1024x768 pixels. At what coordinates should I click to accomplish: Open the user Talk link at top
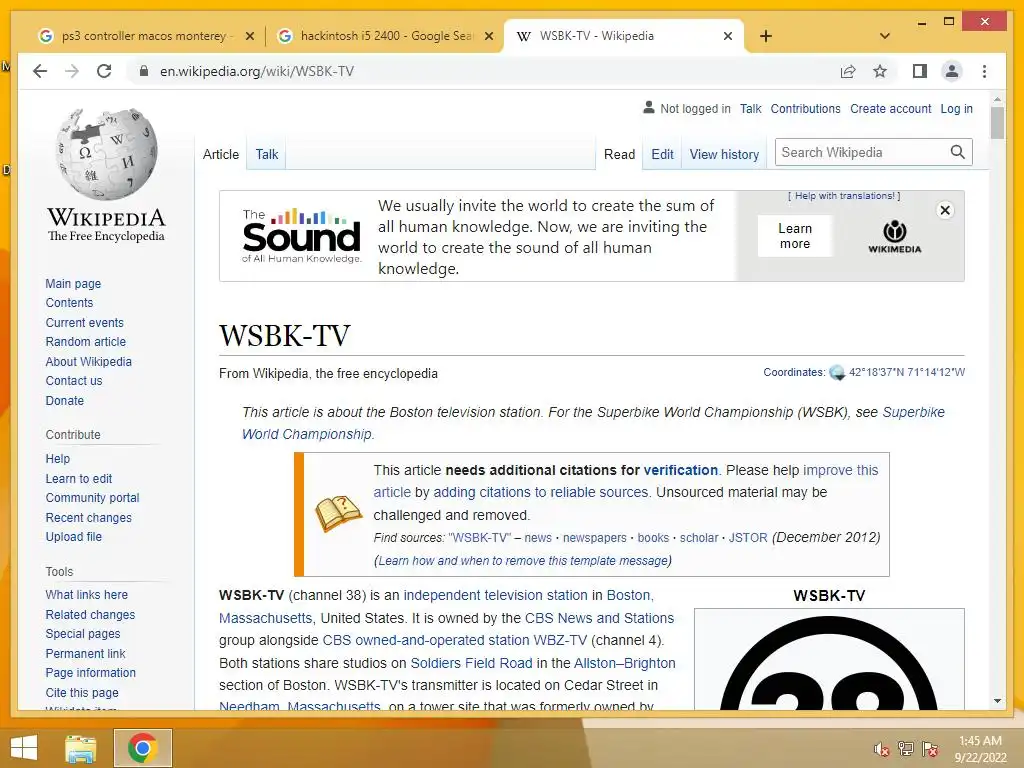coord(750,108)
